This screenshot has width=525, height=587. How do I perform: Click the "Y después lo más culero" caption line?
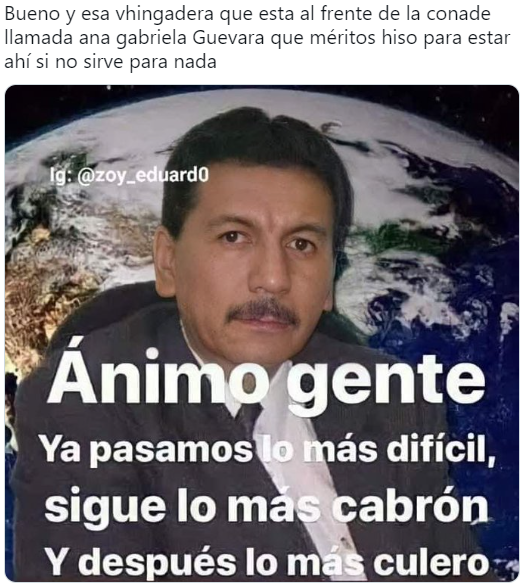click(268, 562)
